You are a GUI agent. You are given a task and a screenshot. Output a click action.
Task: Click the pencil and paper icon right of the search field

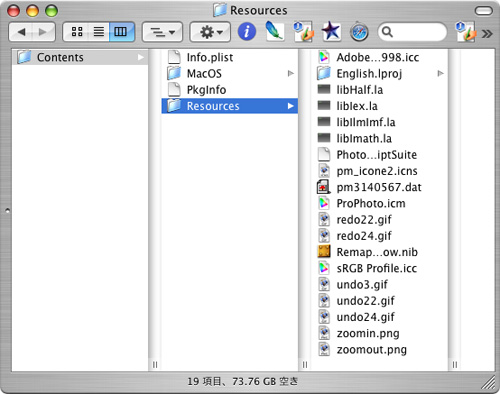click(465, 31)
